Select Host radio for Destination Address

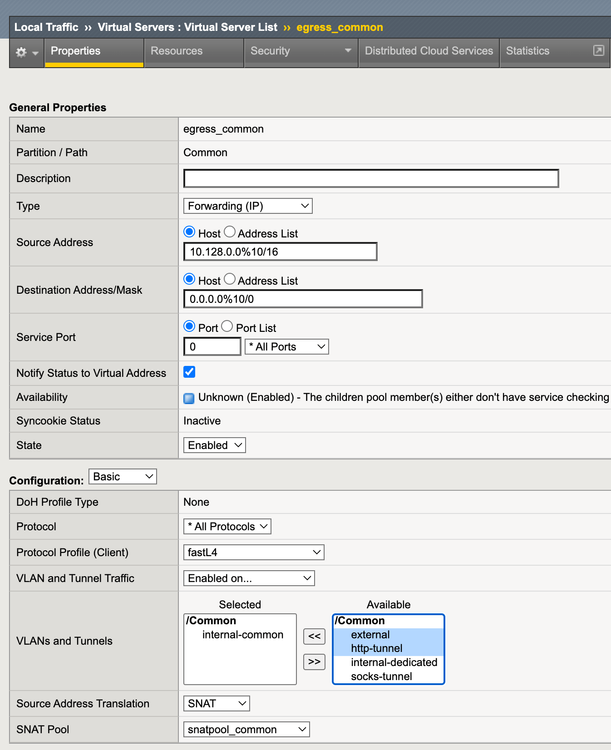190,280
